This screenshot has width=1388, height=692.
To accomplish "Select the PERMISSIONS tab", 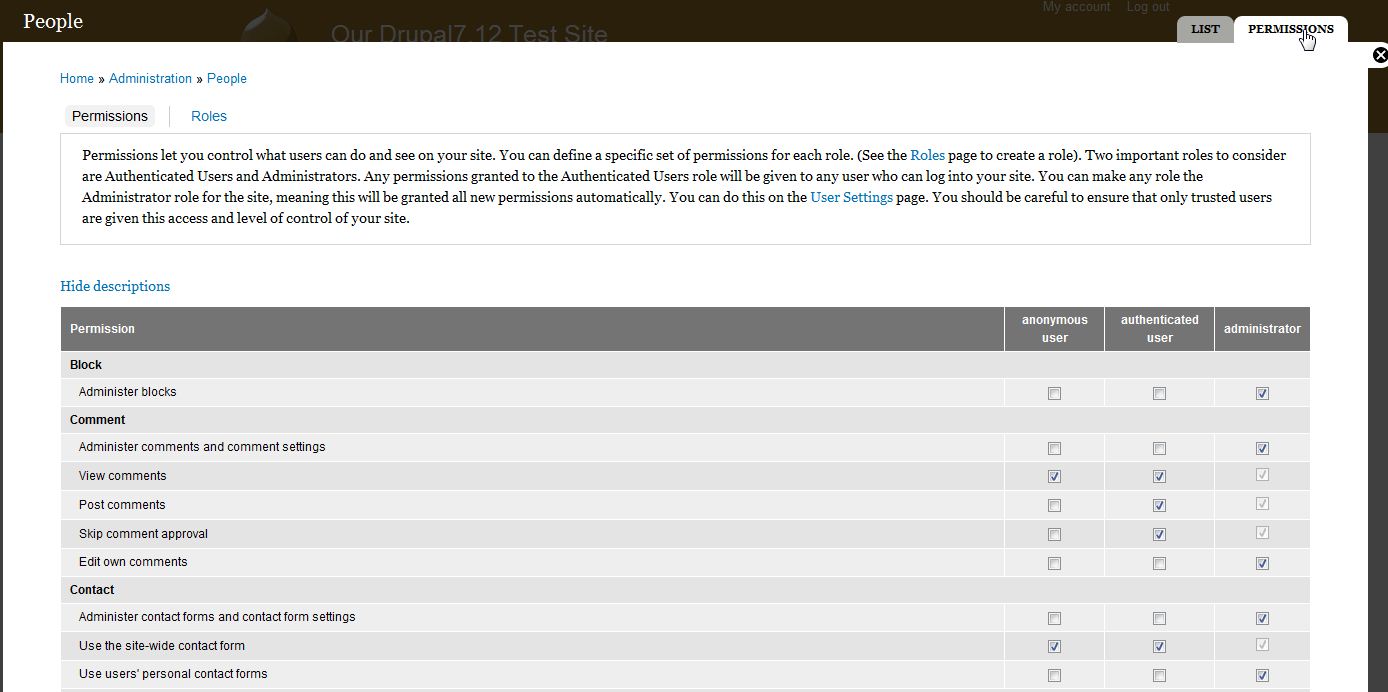I will coord(1290,29).
